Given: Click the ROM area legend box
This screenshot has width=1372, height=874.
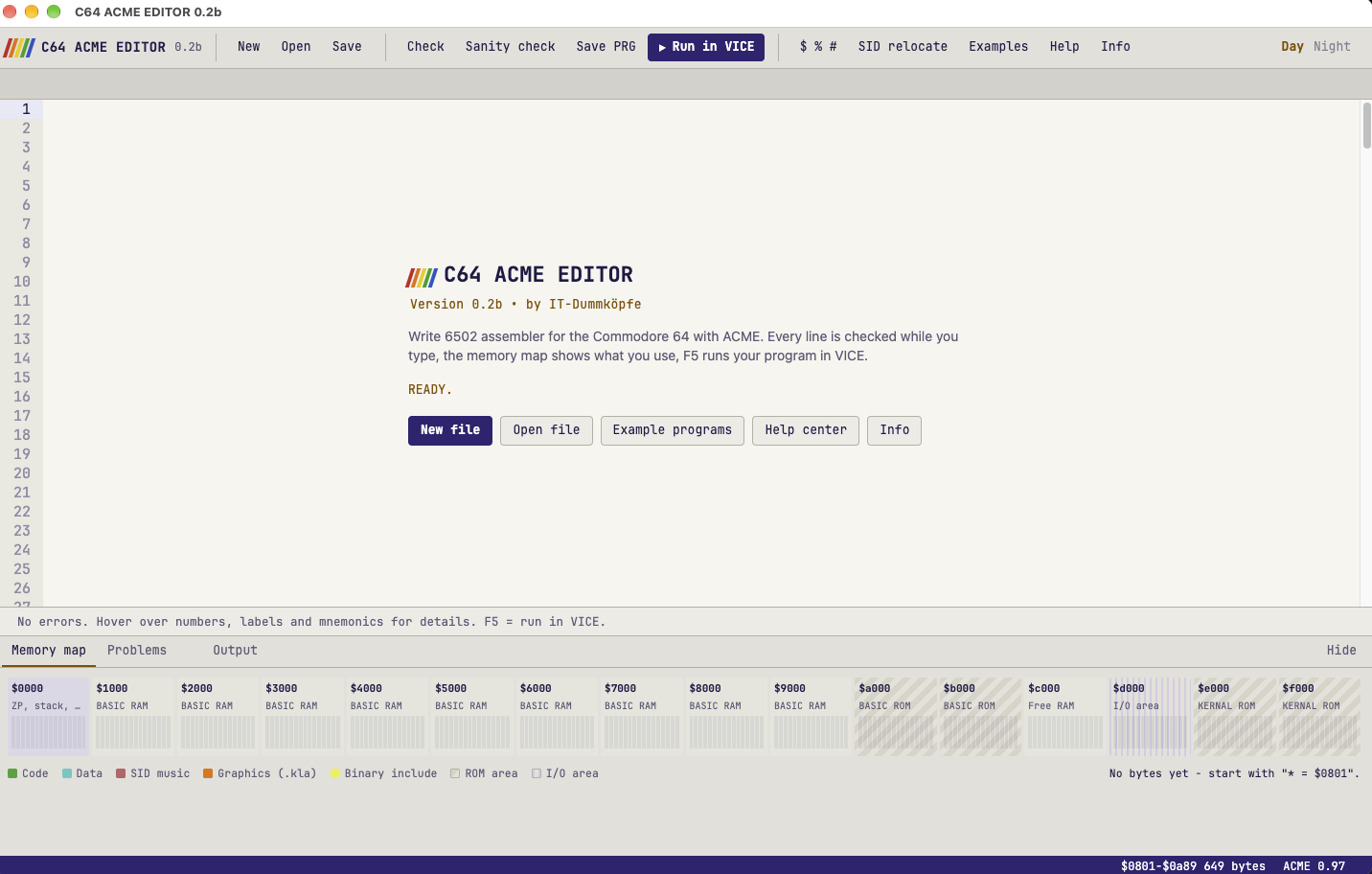Looking at the screenshot, I should pyautogui.click(x=455, y=773).
